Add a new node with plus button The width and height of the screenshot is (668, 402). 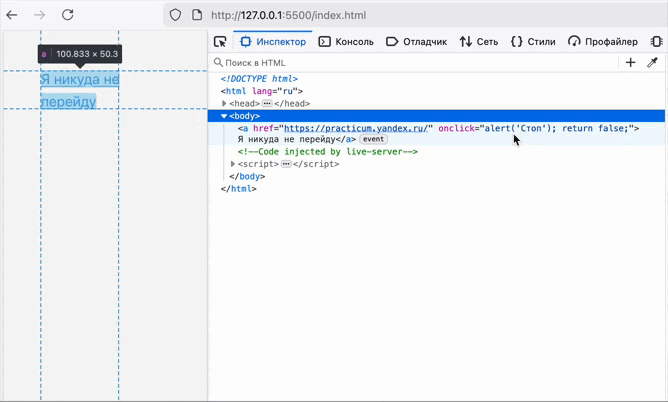coord(631,63)
